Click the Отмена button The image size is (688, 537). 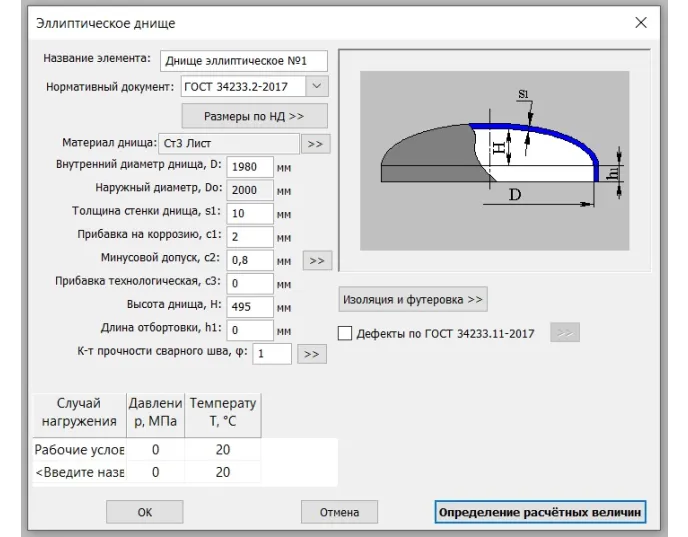(x=339, y=512)
